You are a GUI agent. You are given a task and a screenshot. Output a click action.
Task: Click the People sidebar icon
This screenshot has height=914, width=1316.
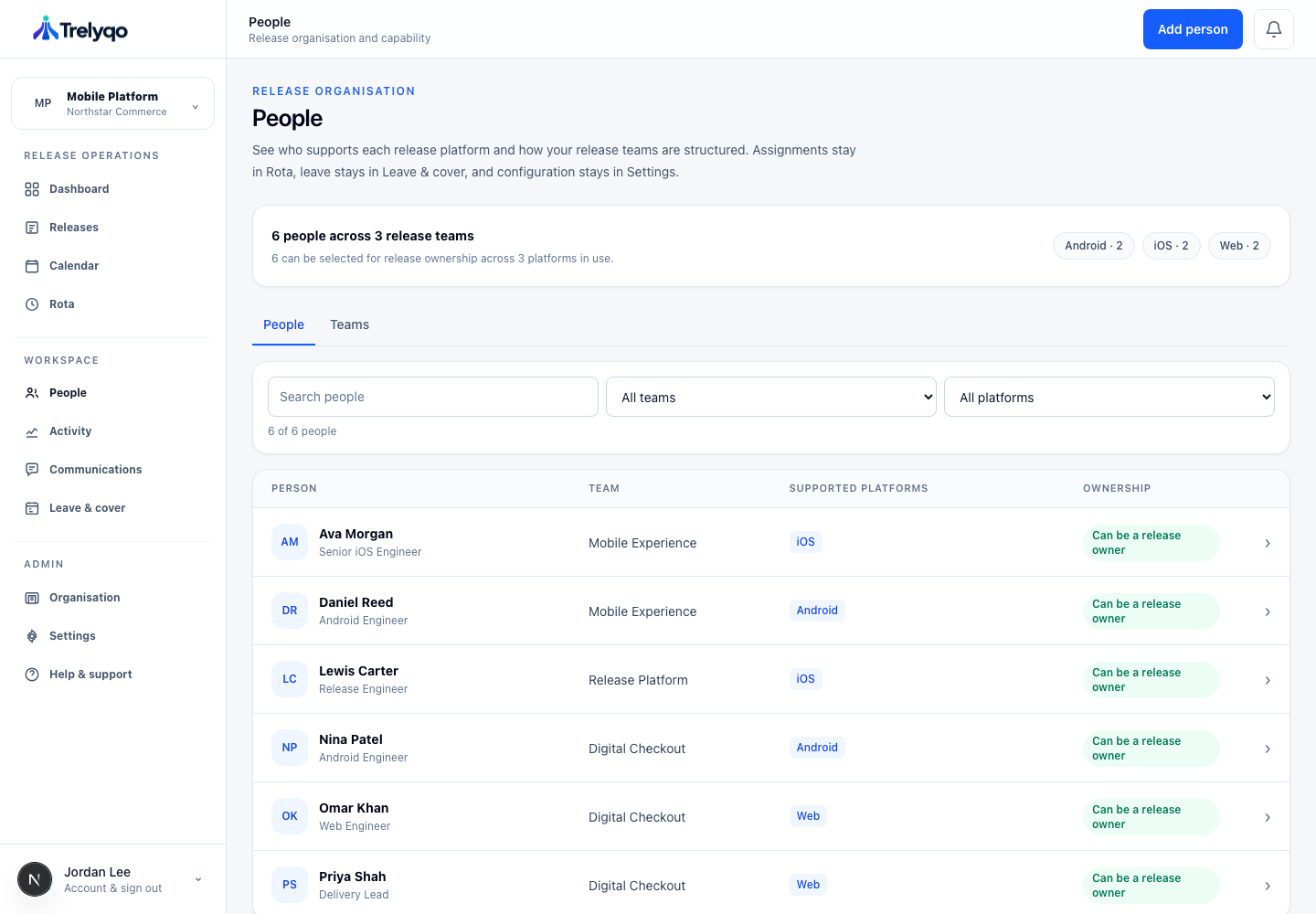click(x=32, y=393)
